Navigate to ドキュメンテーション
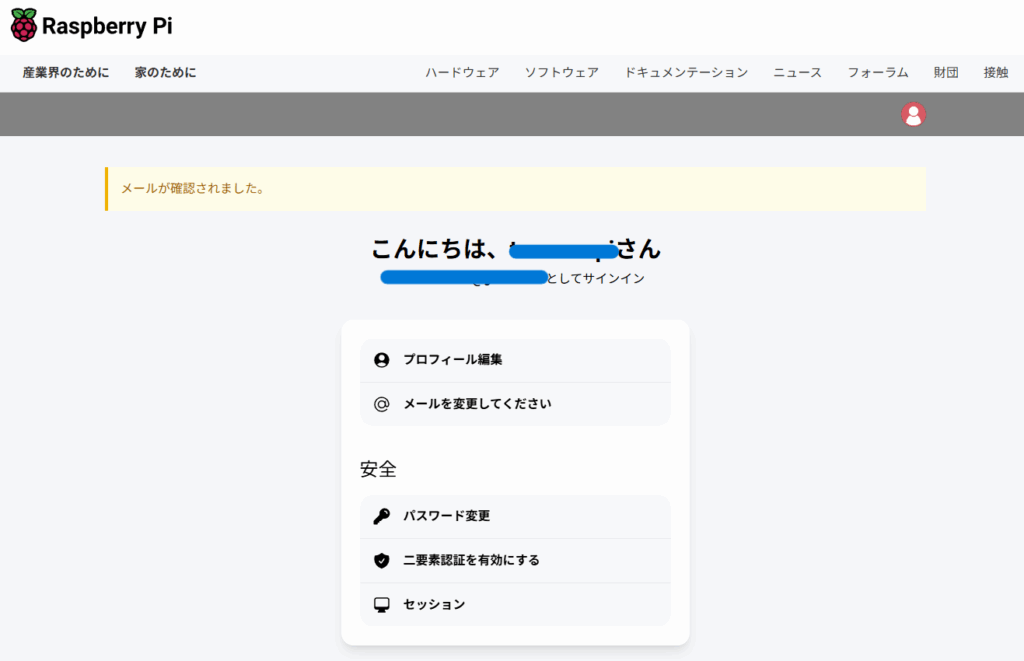 tap(686, 72)
